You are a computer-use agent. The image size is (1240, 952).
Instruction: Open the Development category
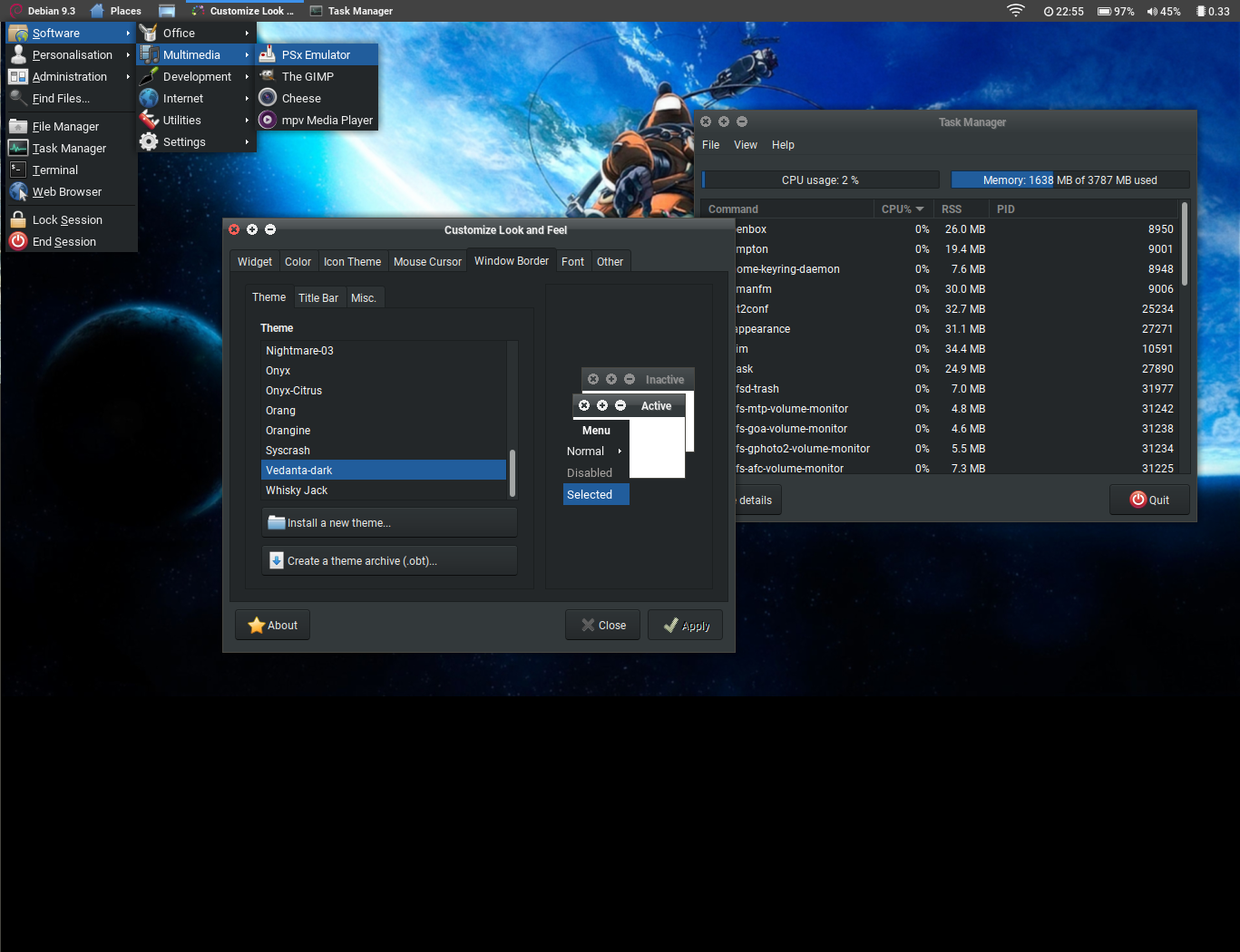[x=196, y=76]
